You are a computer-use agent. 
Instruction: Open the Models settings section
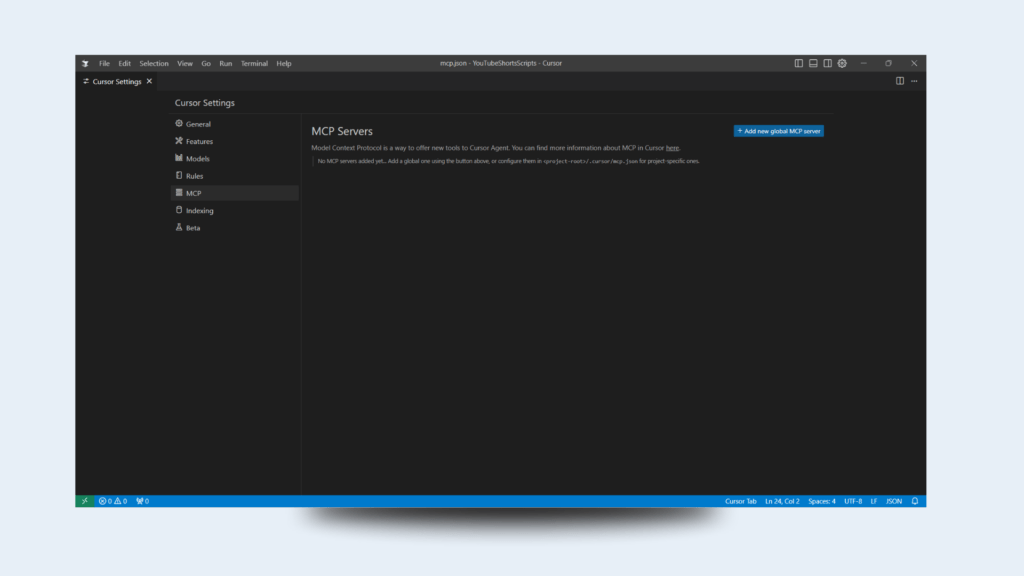pos(197,159)
